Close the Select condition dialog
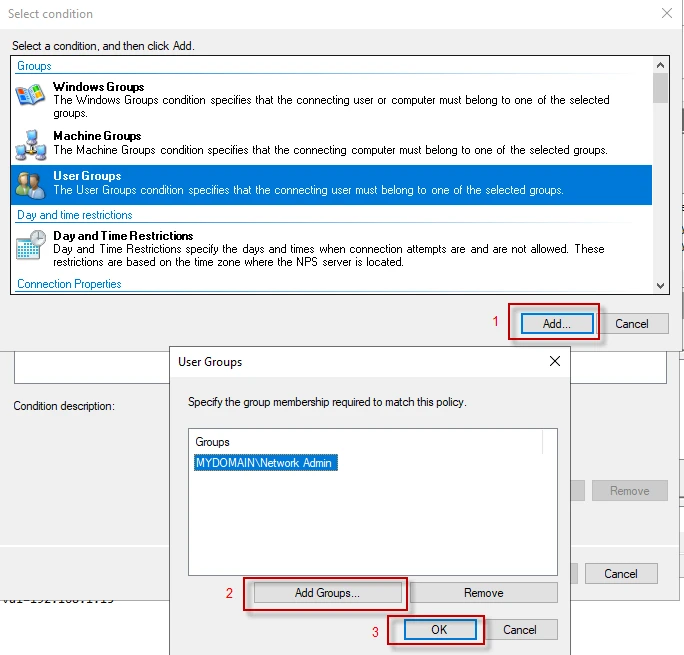Viewport: 684px width, 655px height. point(667,14)
